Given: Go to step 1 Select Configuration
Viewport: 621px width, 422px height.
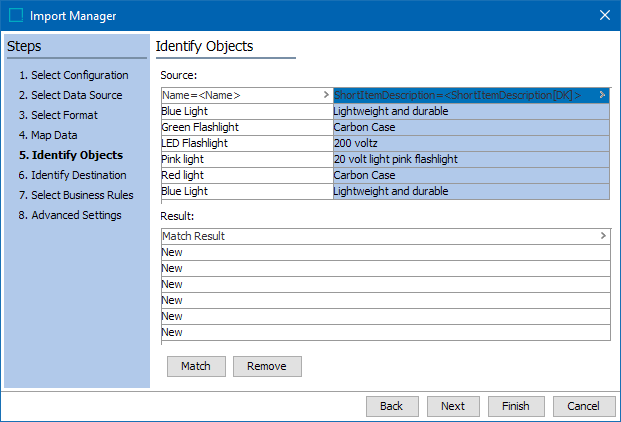Looking at the screenshot, I should [74, 75].
